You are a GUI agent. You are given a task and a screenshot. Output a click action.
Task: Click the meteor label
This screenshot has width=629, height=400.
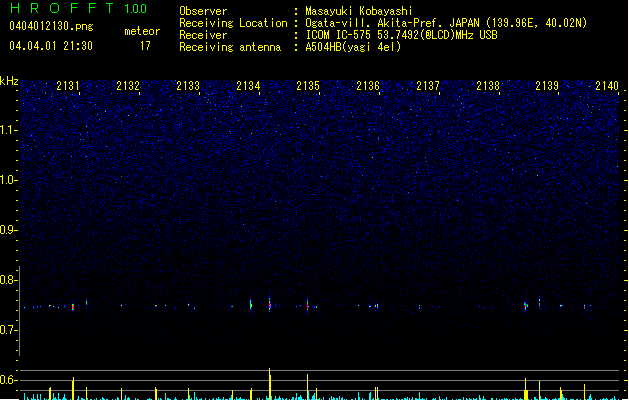(142, 31)
